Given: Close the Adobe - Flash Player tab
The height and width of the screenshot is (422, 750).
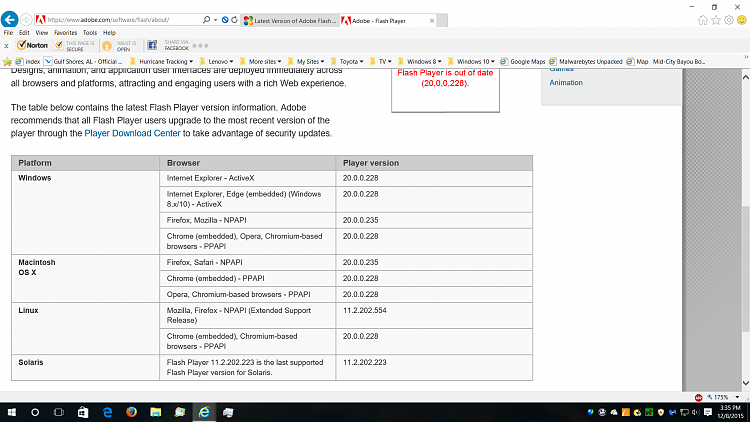Looking at the screenshot, I should point(431,21).
